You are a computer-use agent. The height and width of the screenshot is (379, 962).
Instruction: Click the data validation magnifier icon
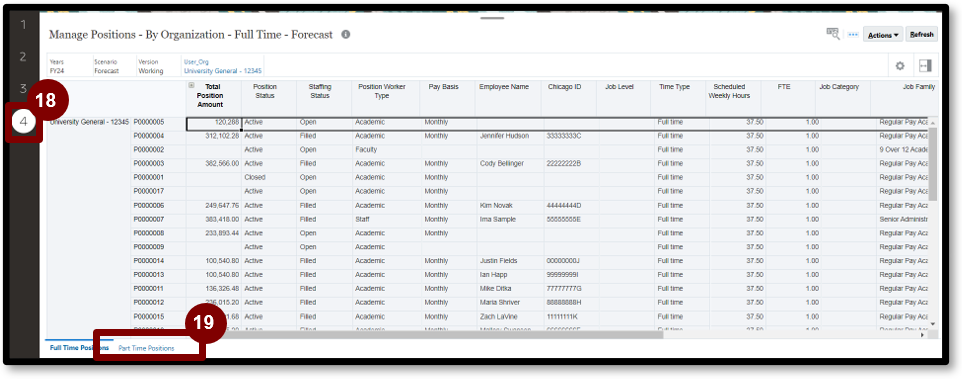click(833, 34)
